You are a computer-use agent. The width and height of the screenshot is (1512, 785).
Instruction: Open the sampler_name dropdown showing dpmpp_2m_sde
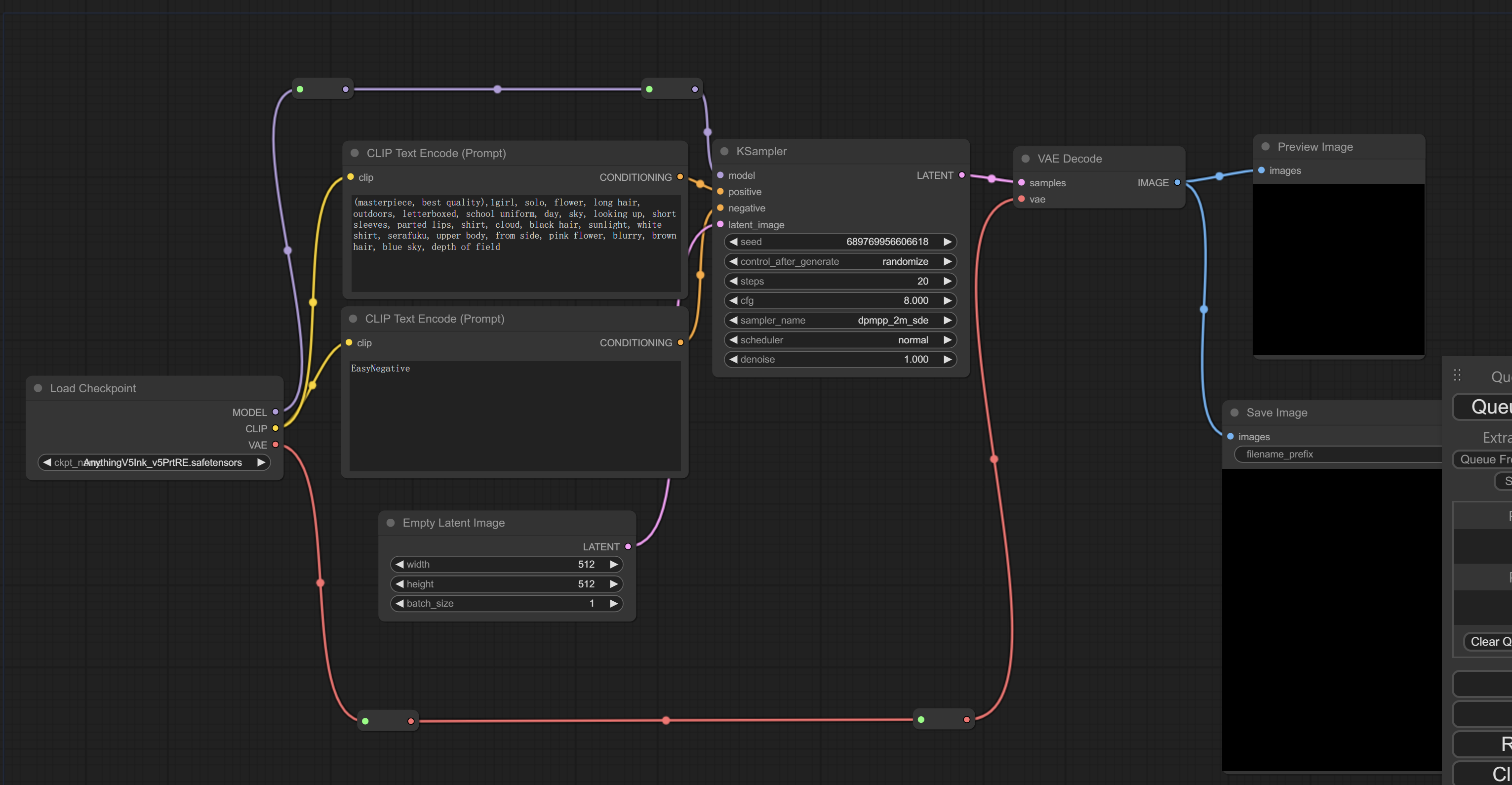click(x=840, y=320)
